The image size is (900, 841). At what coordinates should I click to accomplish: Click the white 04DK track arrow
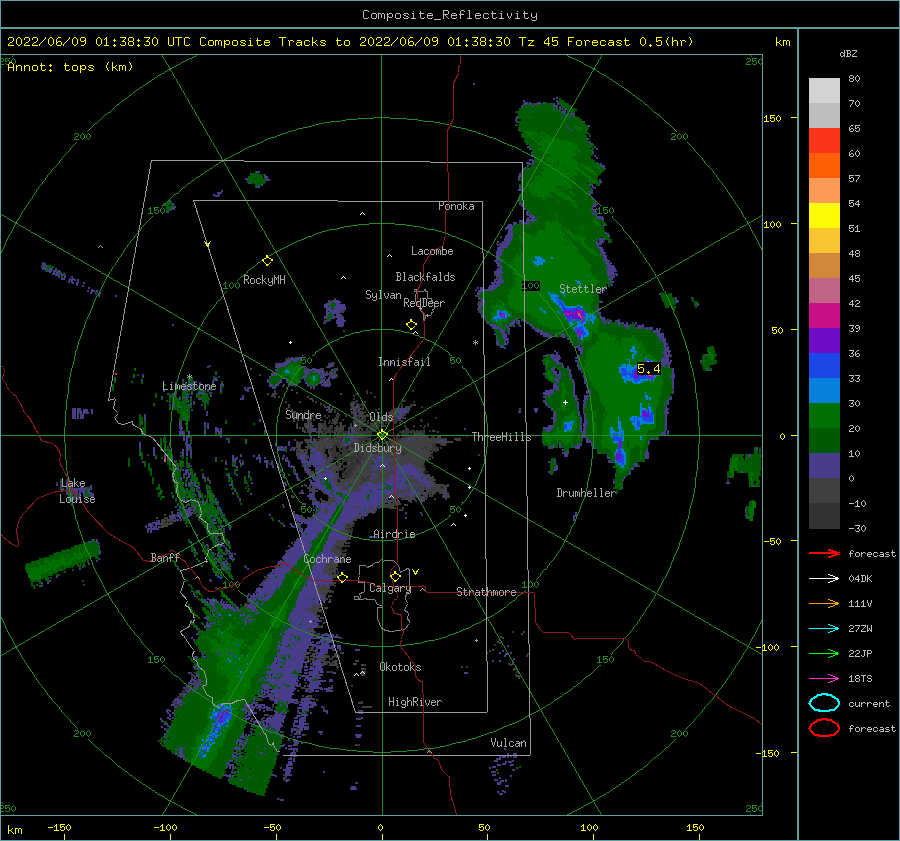824,579
